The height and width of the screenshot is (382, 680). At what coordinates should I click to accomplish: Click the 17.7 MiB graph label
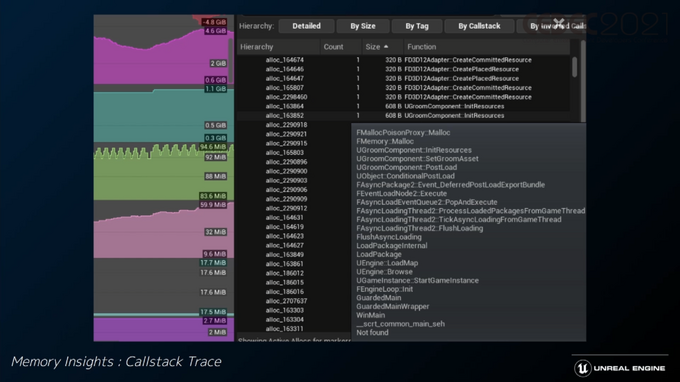pyautogui.click(x=213, y=263)
